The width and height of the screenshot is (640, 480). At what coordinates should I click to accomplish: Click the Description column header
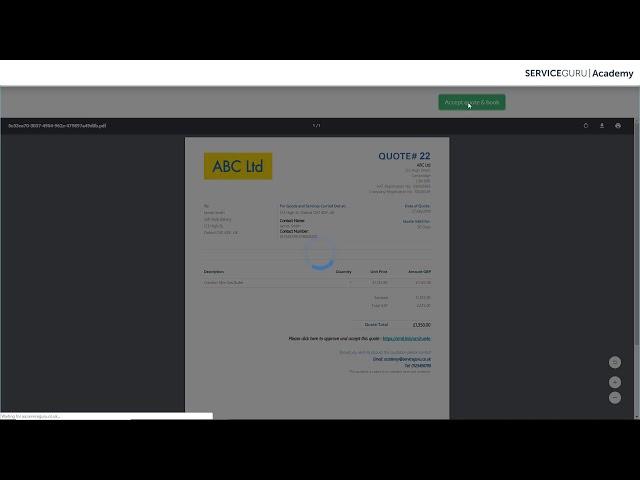point(214,271)
